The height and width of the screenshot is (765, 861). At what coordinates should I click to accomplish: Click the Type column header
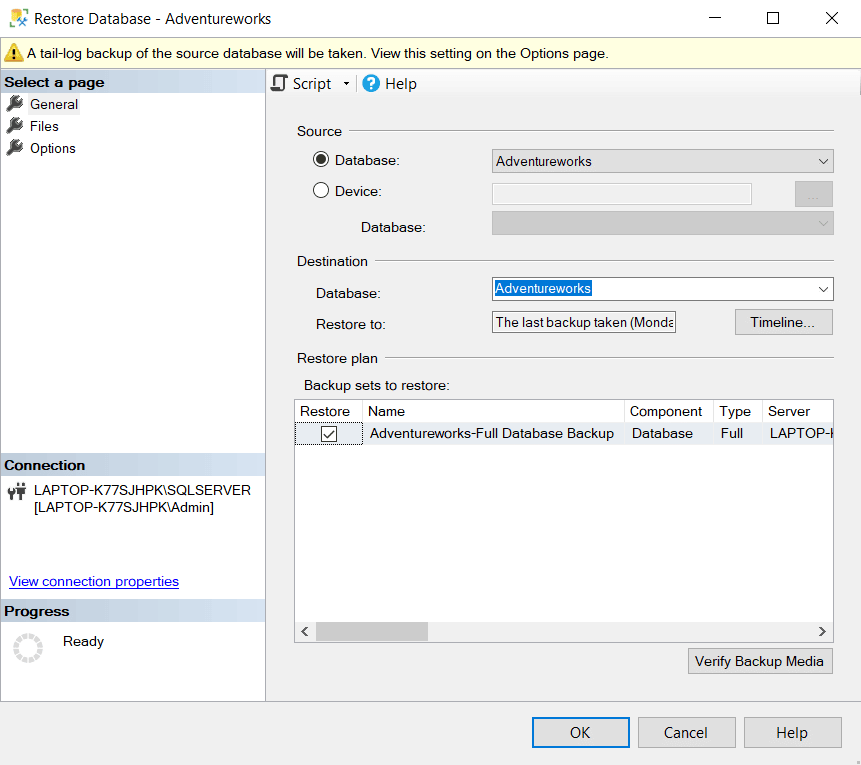tap(738, 411)
